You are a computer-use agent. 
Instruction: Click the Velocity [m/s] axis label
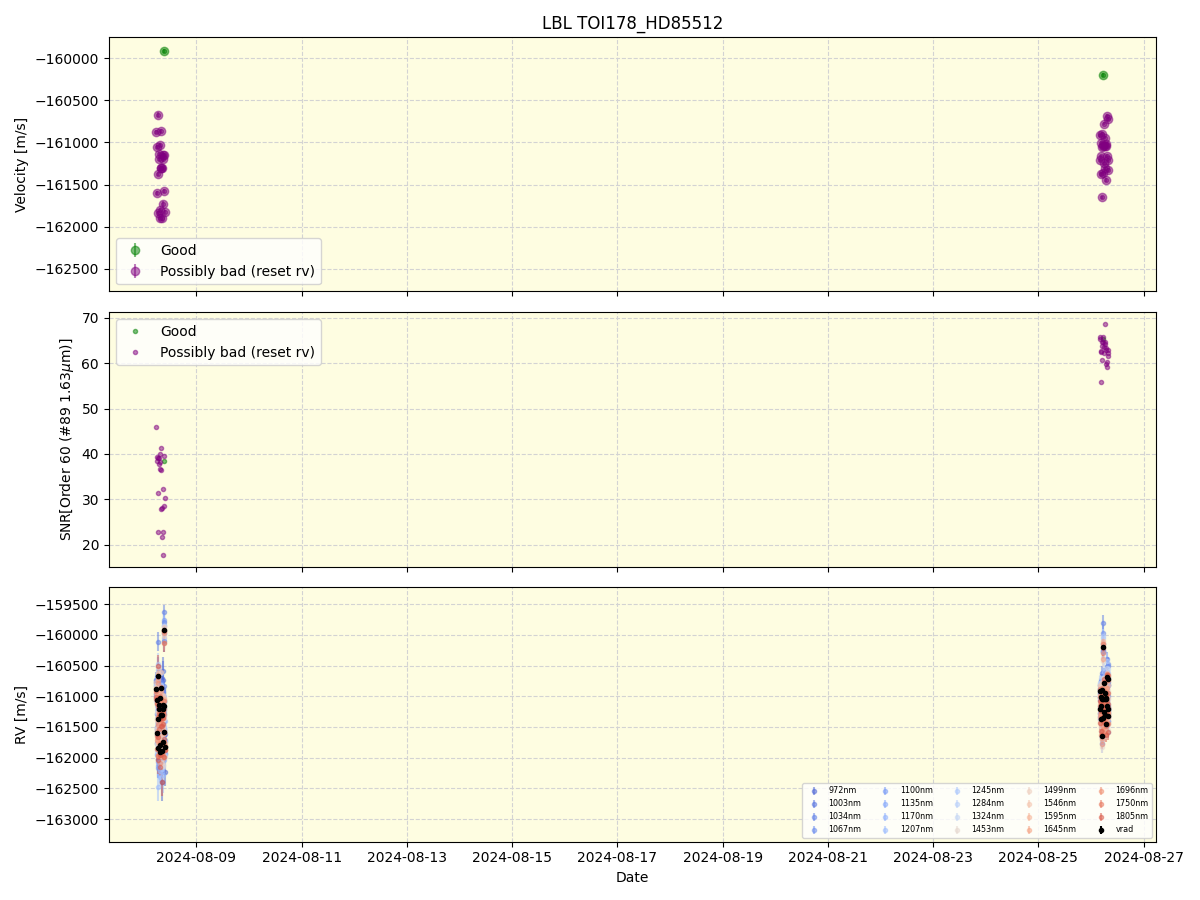pos(21,165)
